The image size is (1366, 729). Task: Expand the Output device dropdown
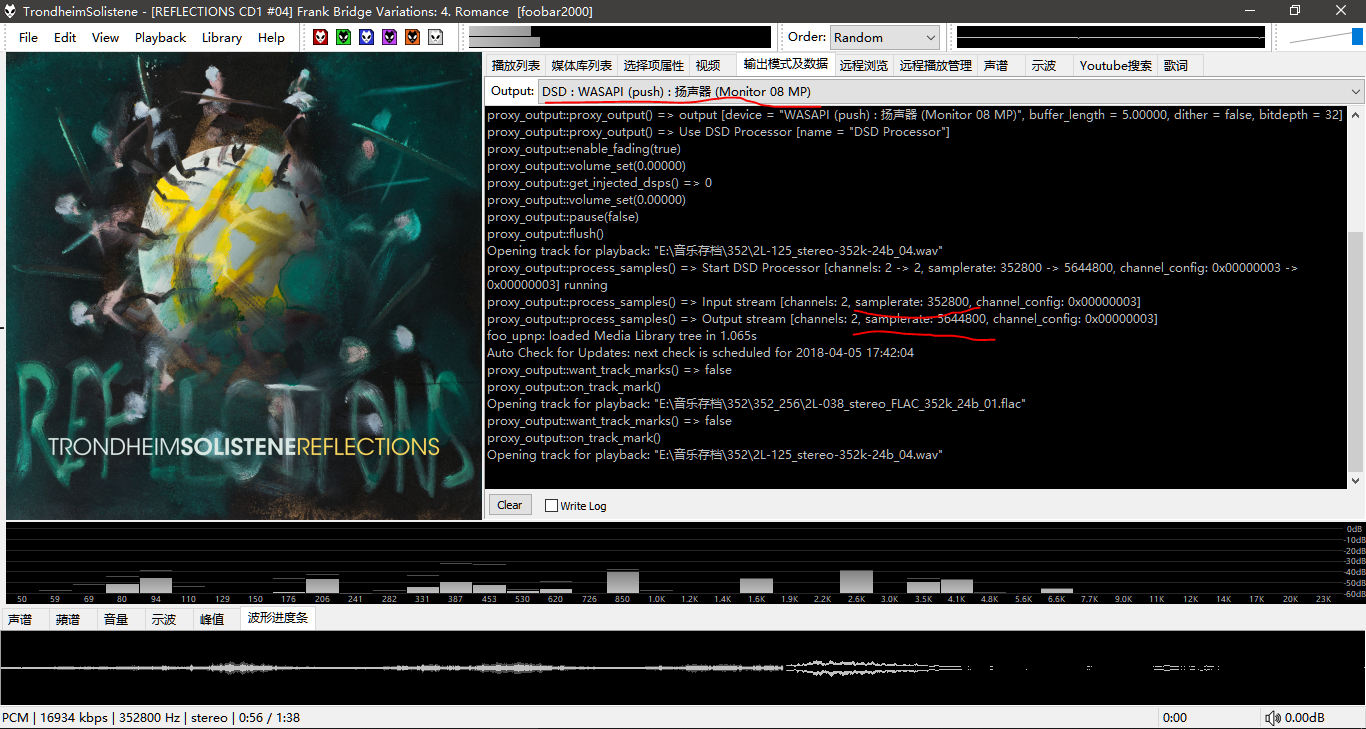pos(950,92)
